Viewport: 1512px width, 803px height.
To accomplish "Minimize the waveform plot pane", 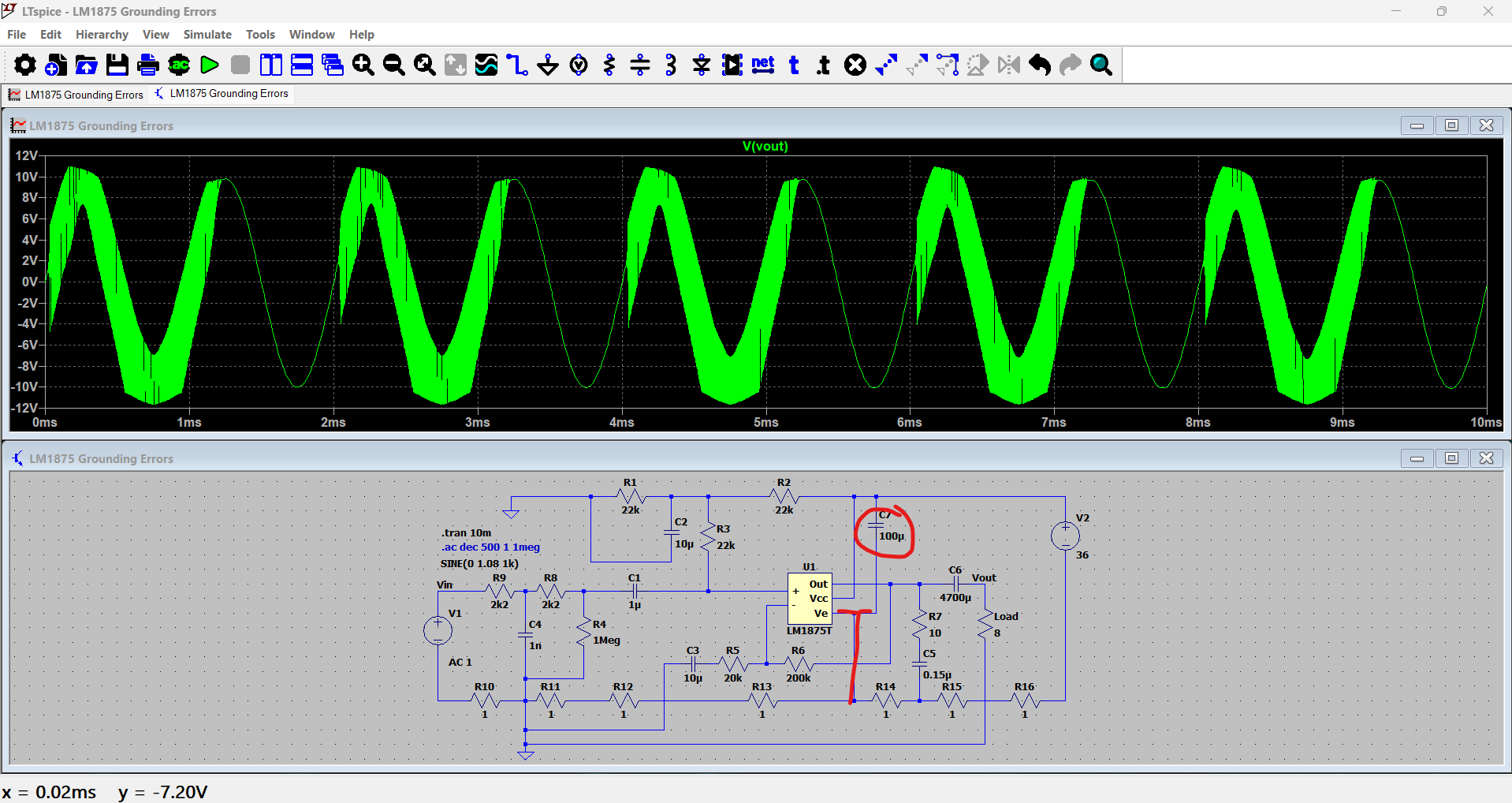I will point(1417,125).
